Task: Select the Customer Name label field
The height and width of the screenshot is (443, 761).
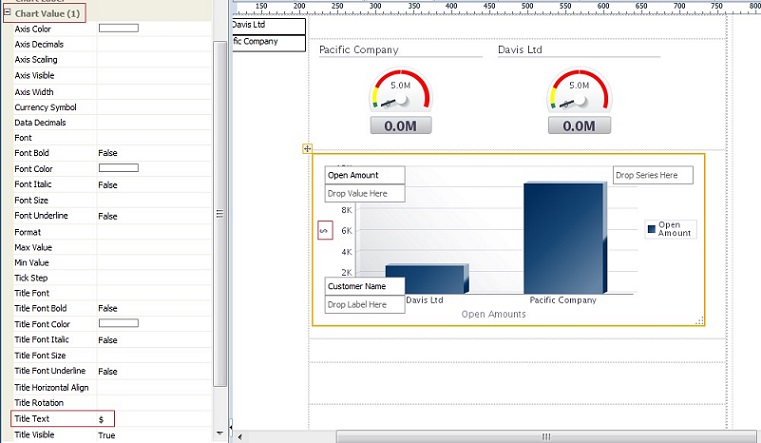Action: (364, 286)
